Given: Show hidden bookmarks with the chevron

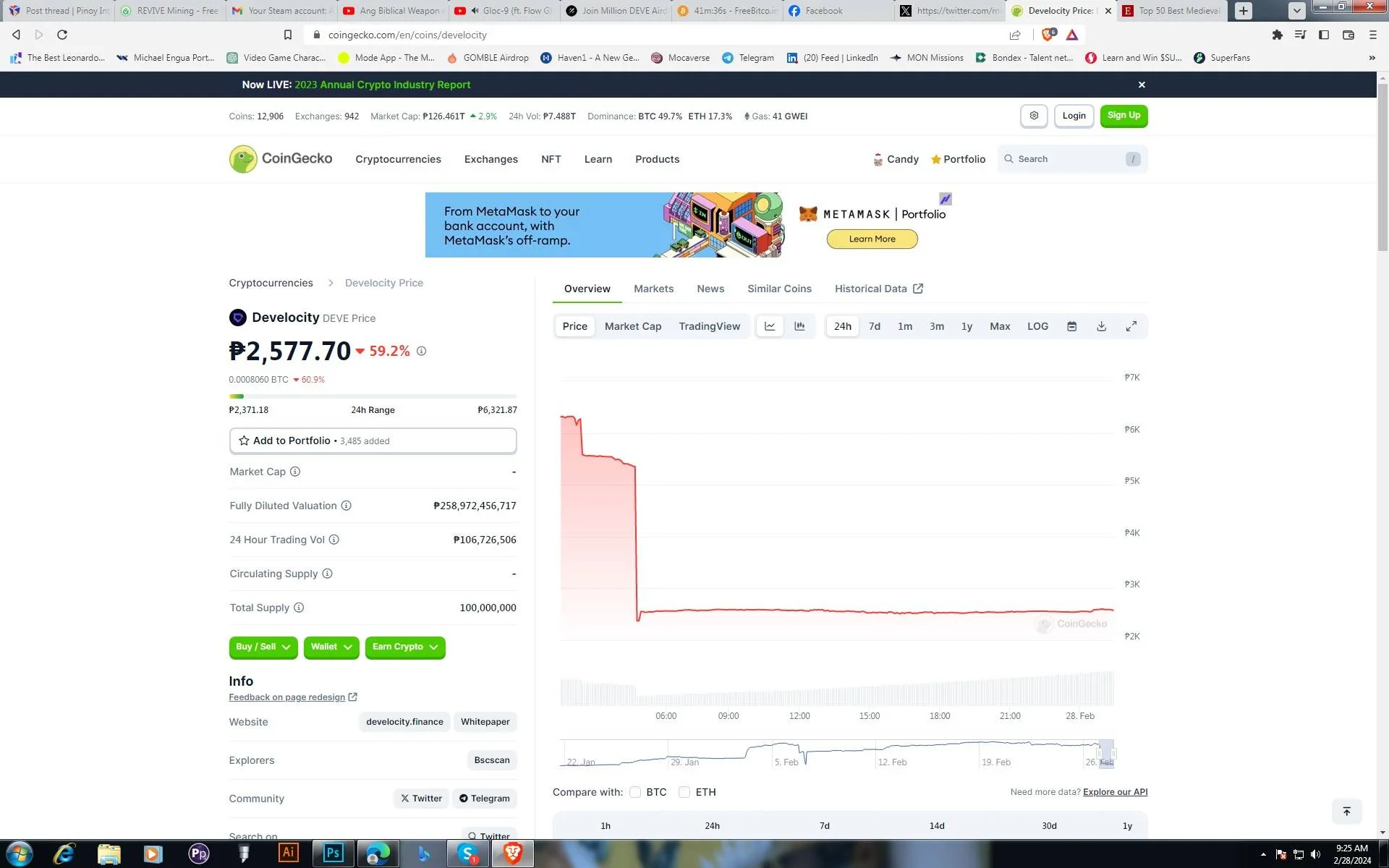Looking at the screenshot, I should (x=1372, y=58).
